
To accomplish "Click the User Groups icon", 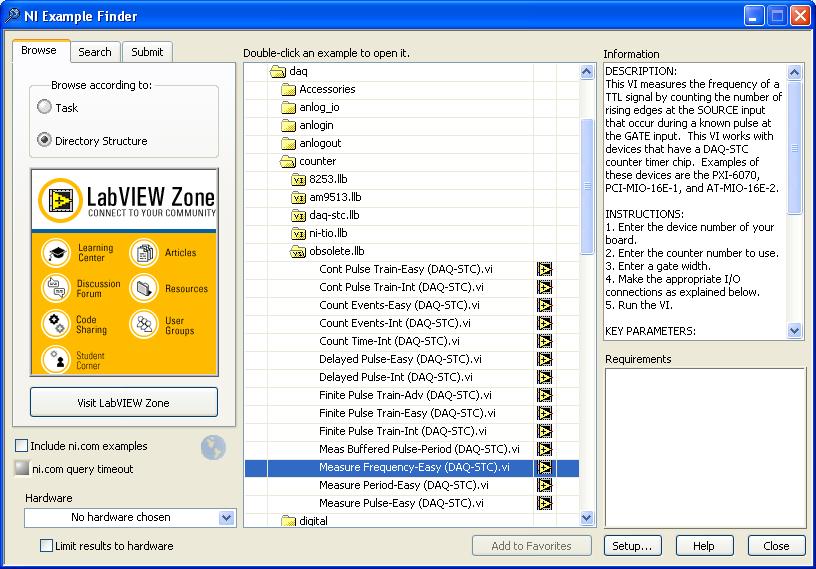I will (x=144, y=324).
